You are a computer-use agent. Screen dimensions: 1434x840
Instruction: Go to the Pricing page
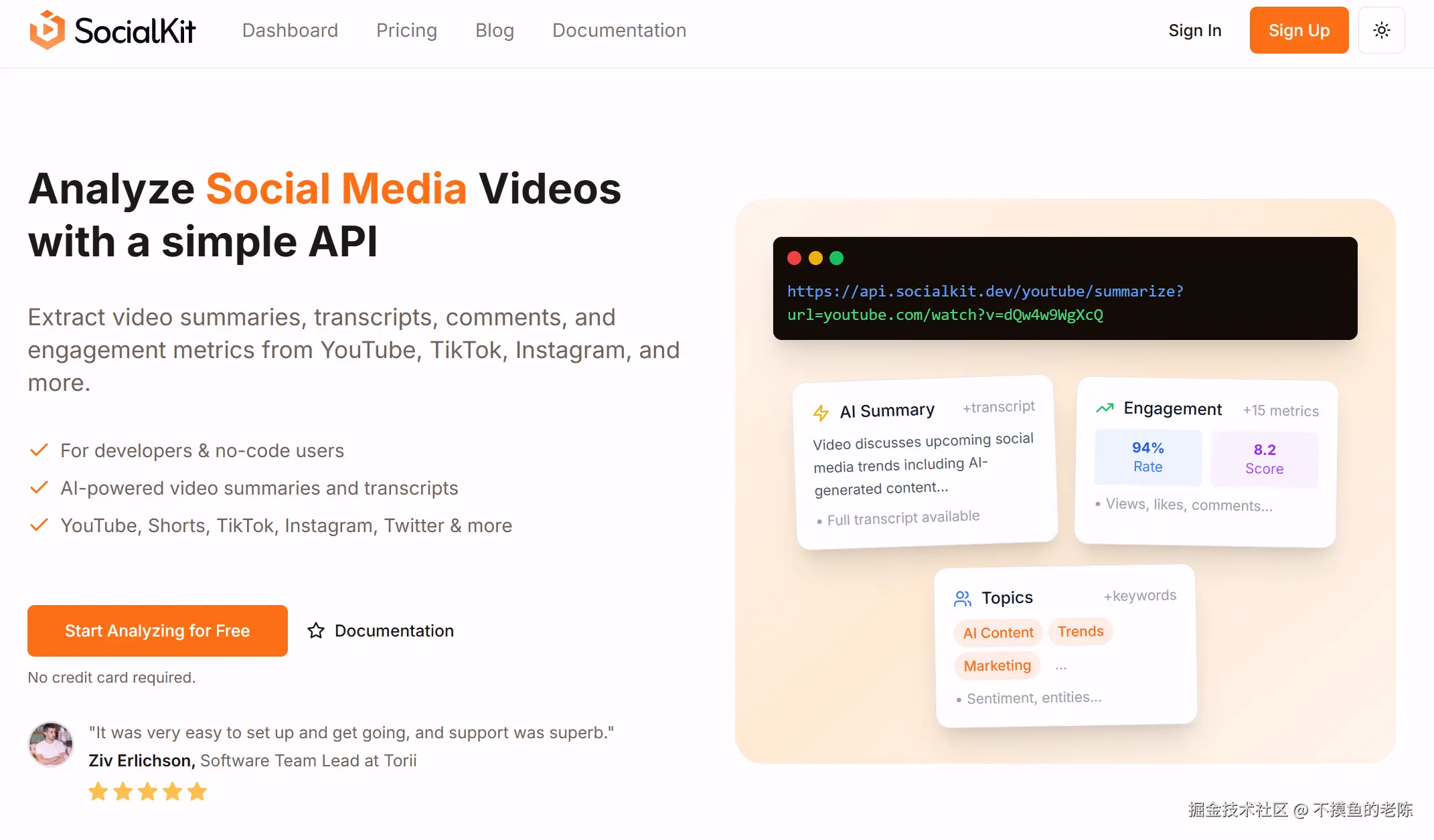pyautogui.click(x=406, y=30)
